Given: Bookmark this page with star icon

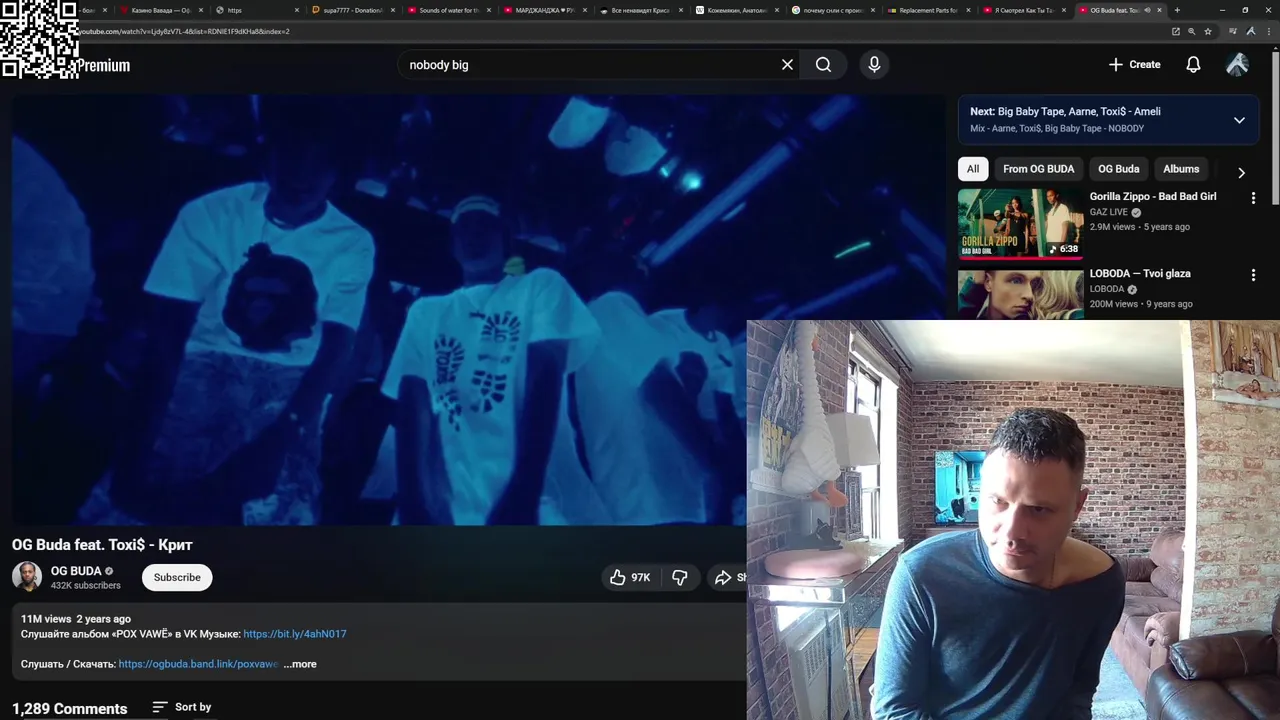Looking at the screenshot, I should click(x=1208, y=31).
